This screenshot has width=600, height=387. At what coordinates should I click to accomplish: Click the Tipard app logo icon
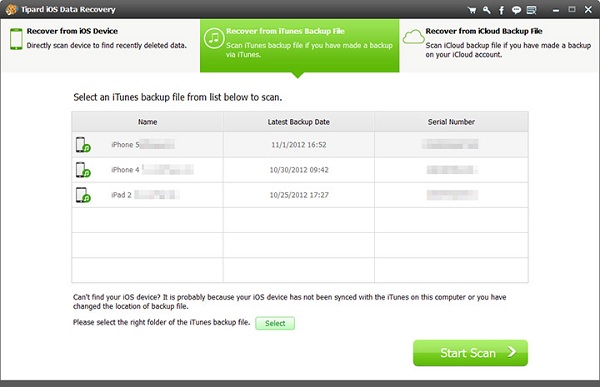tap(11, 9)
